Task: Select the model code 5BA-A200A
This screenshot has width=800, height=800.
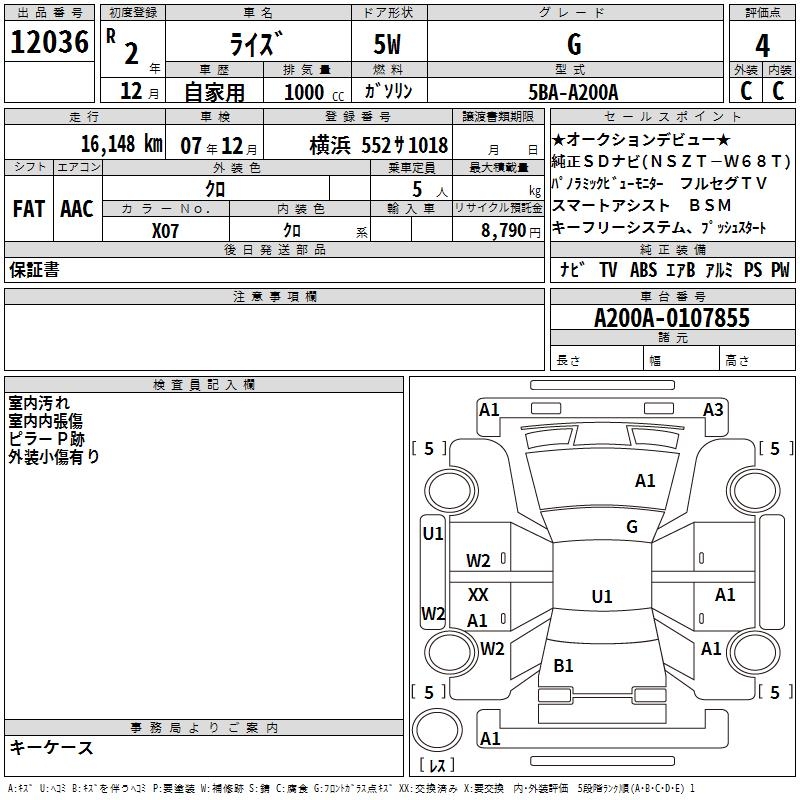Action: [x=573, y=92]
